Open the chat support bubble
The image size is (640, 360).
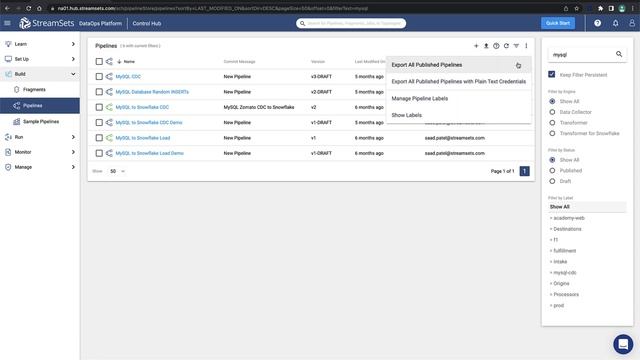623,344
